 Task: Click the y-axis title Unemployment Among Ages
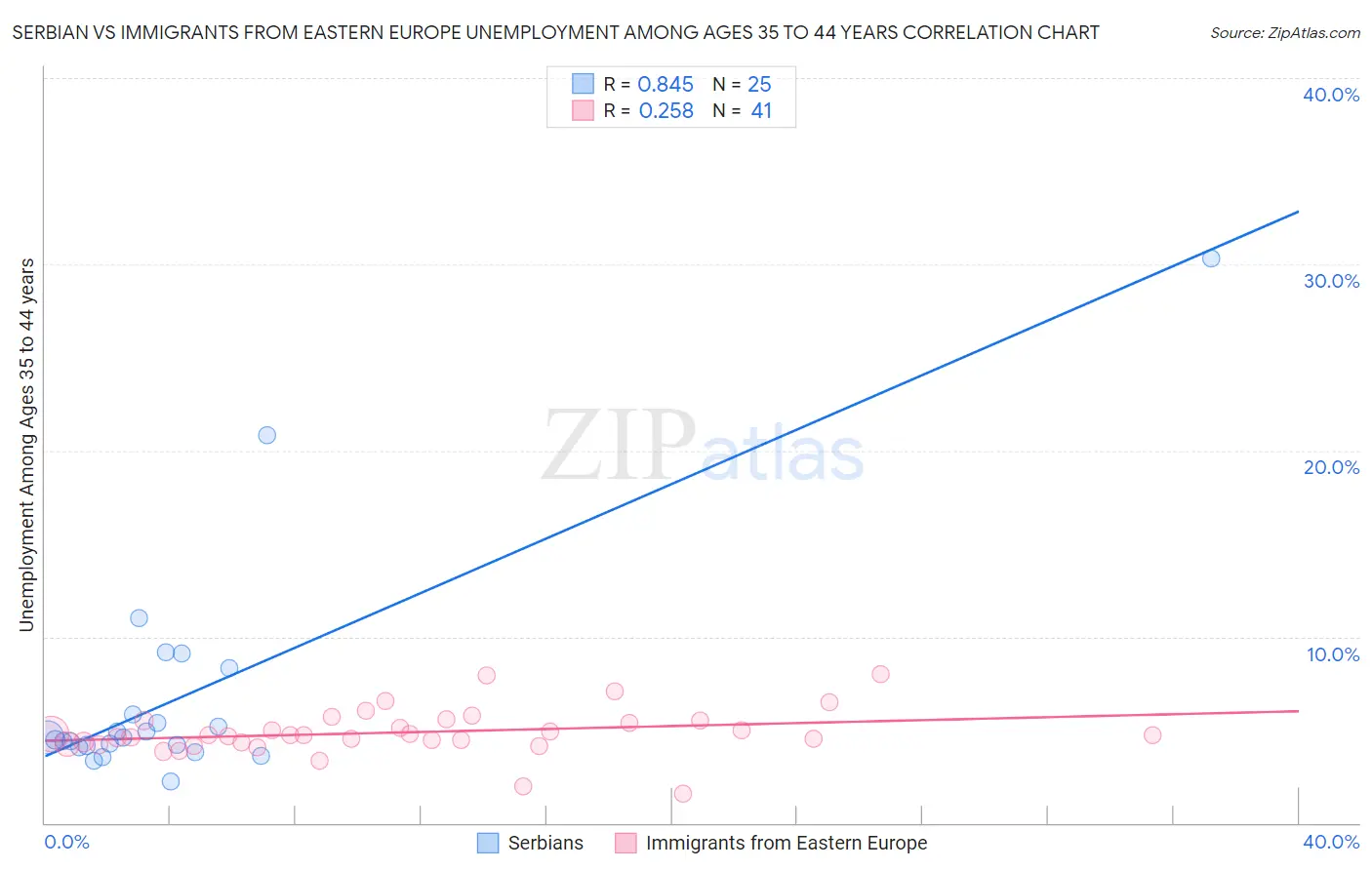tap(27, 445)
